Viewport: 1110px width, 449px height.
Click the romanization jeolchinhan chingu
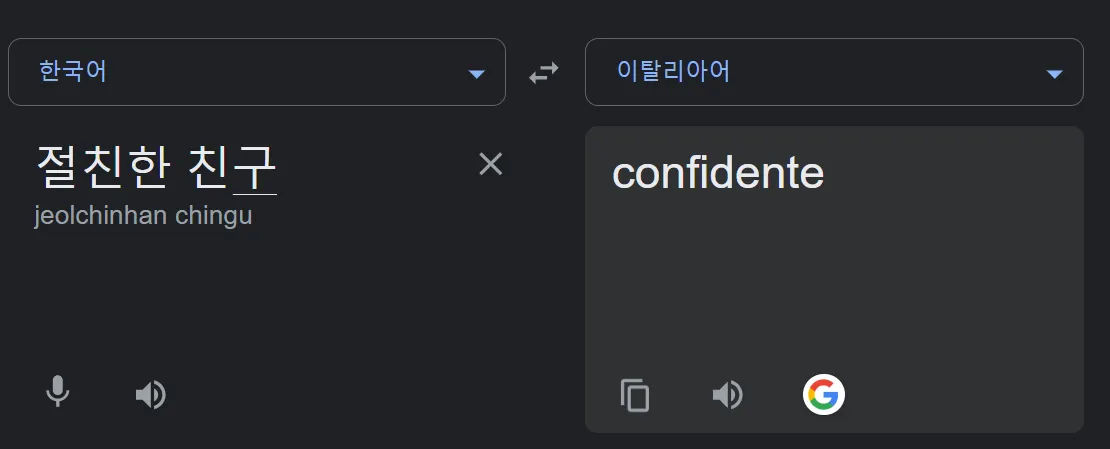click(142, 216)
